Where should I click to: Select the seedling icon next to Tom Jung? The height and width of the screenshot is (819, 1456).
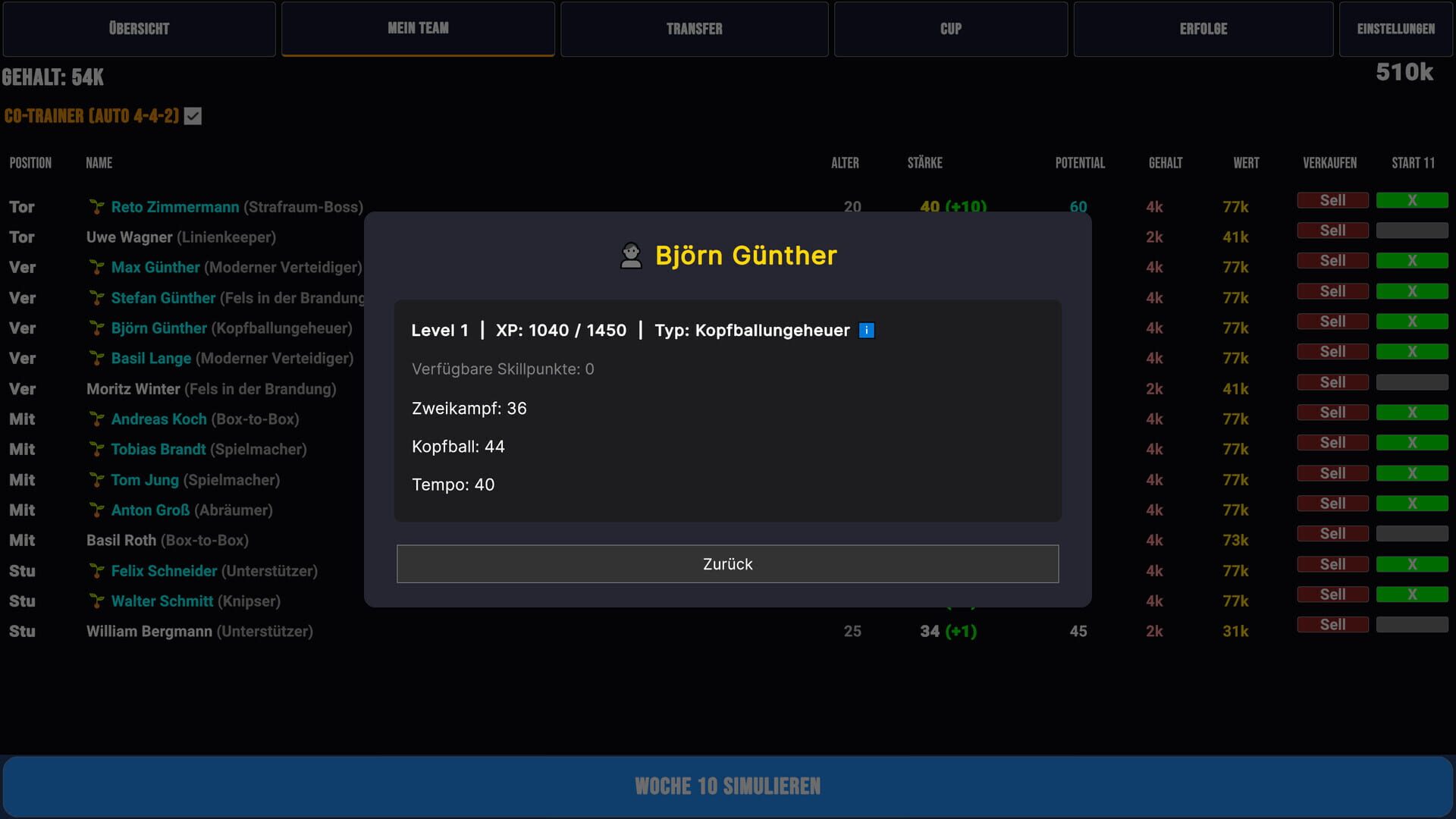[97, 479]
